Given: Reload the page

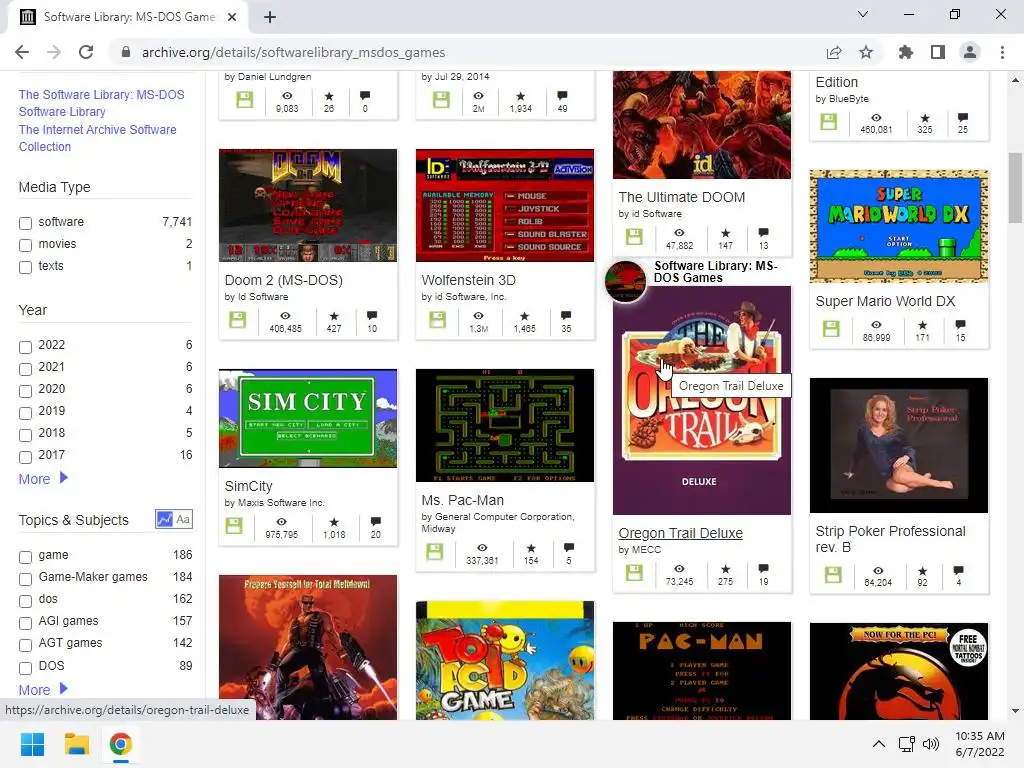Looking at the screenshot, I should point(86,52).
